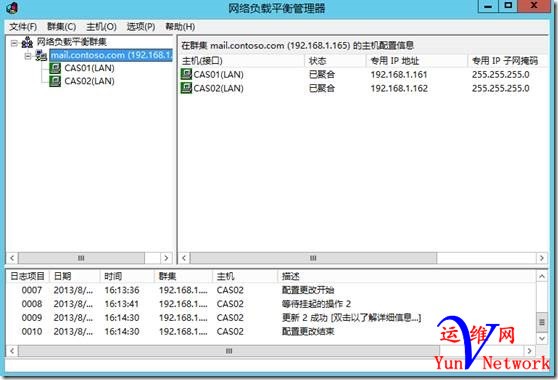Click the CAS02(LAN) icon in host list
The image size is (558, 380).
click(x=186, y=88)
